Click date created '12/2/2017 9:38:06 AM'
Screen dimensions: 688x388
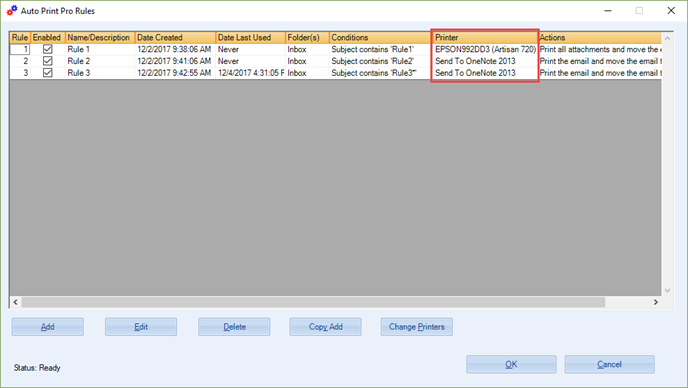point(176,49)
